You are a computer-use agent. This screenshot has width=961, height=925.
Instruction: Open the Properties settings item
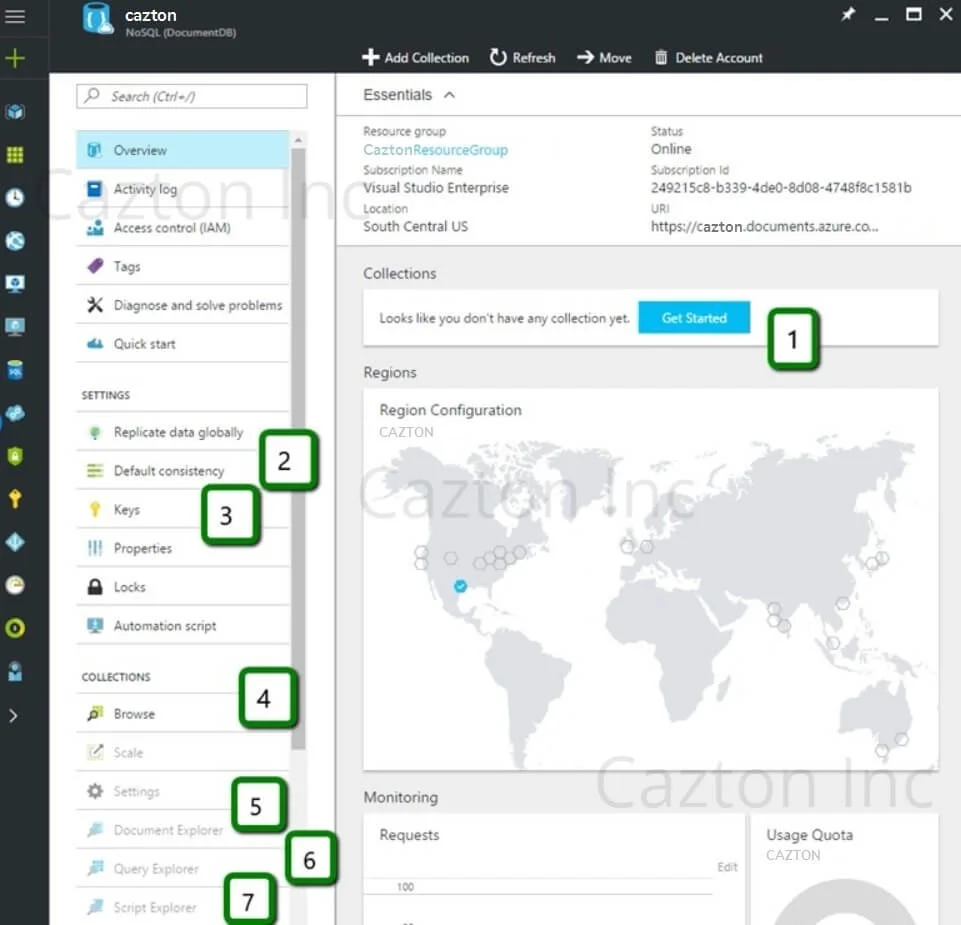click(183, 548)
